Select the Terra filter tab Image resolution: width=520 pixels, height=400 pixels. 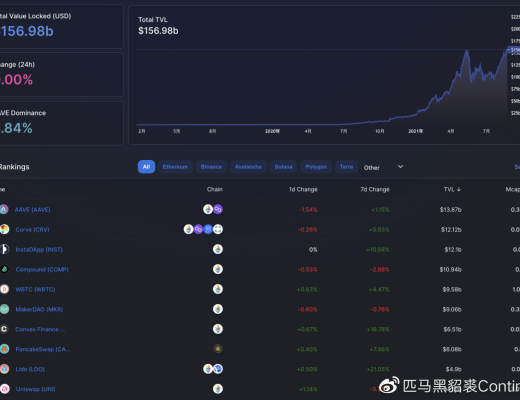[346, 167]
